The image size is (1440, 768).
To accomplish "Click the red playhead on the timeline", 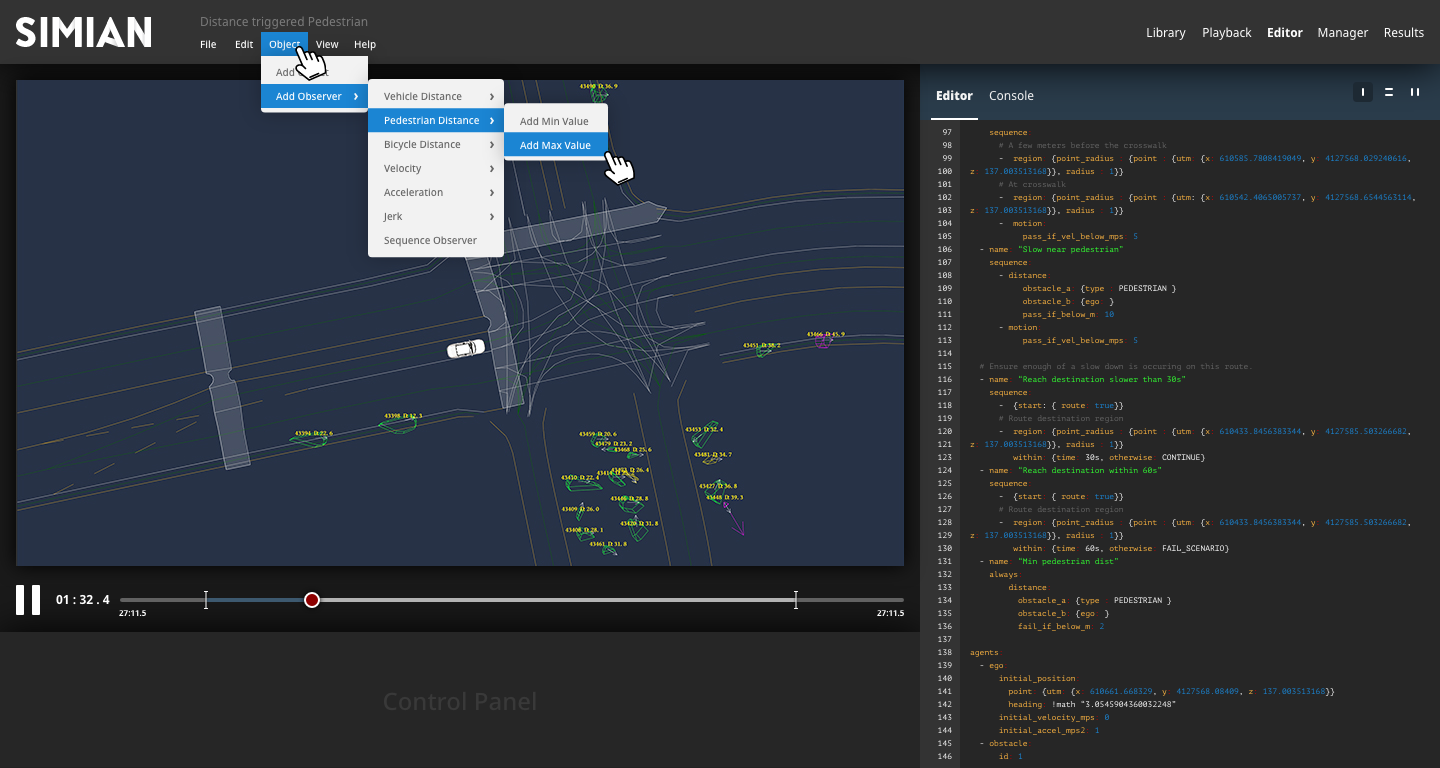I will [312, 600].
